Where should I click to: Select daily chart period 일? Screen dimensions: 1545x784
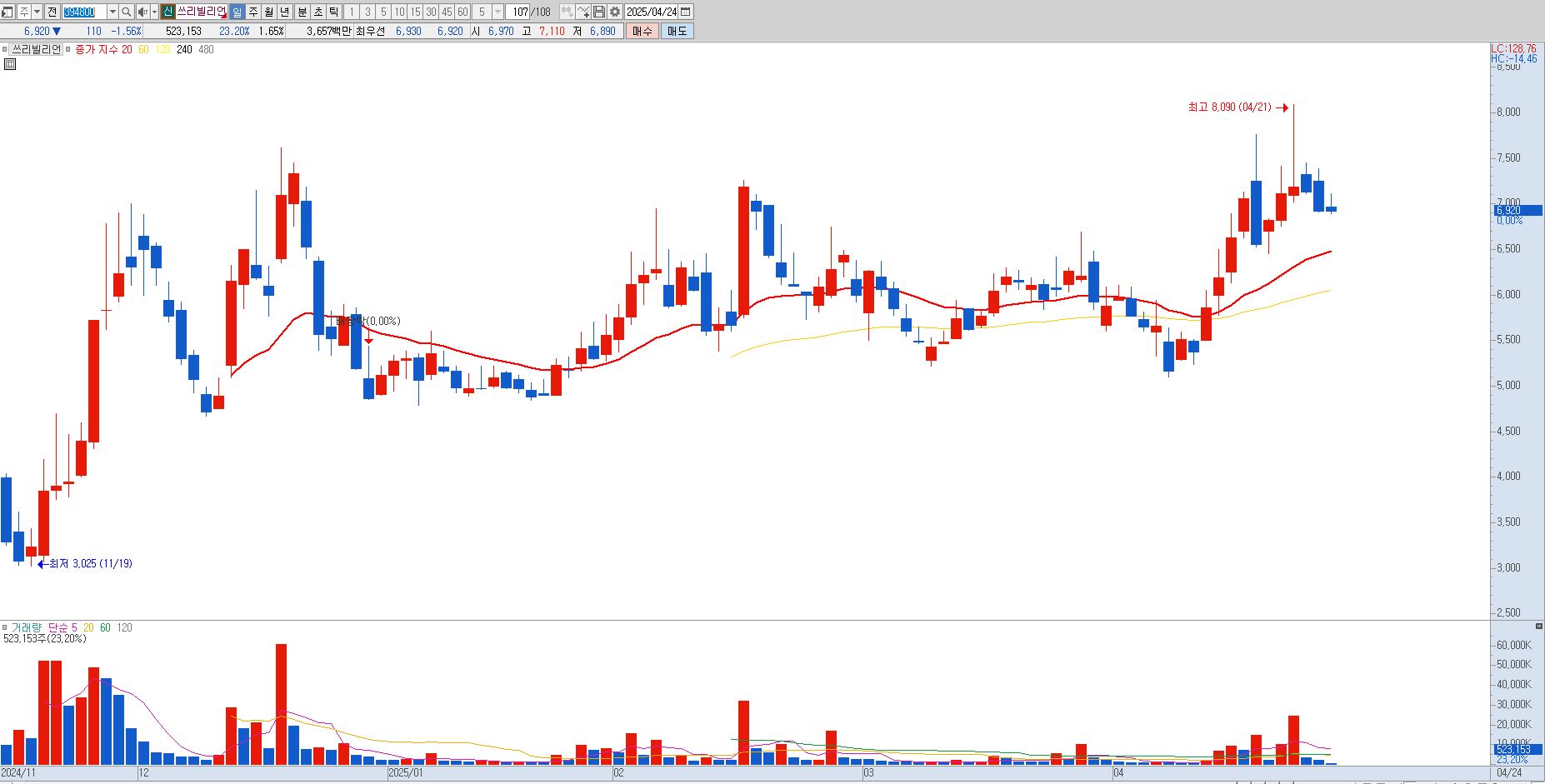click(237, 12)
